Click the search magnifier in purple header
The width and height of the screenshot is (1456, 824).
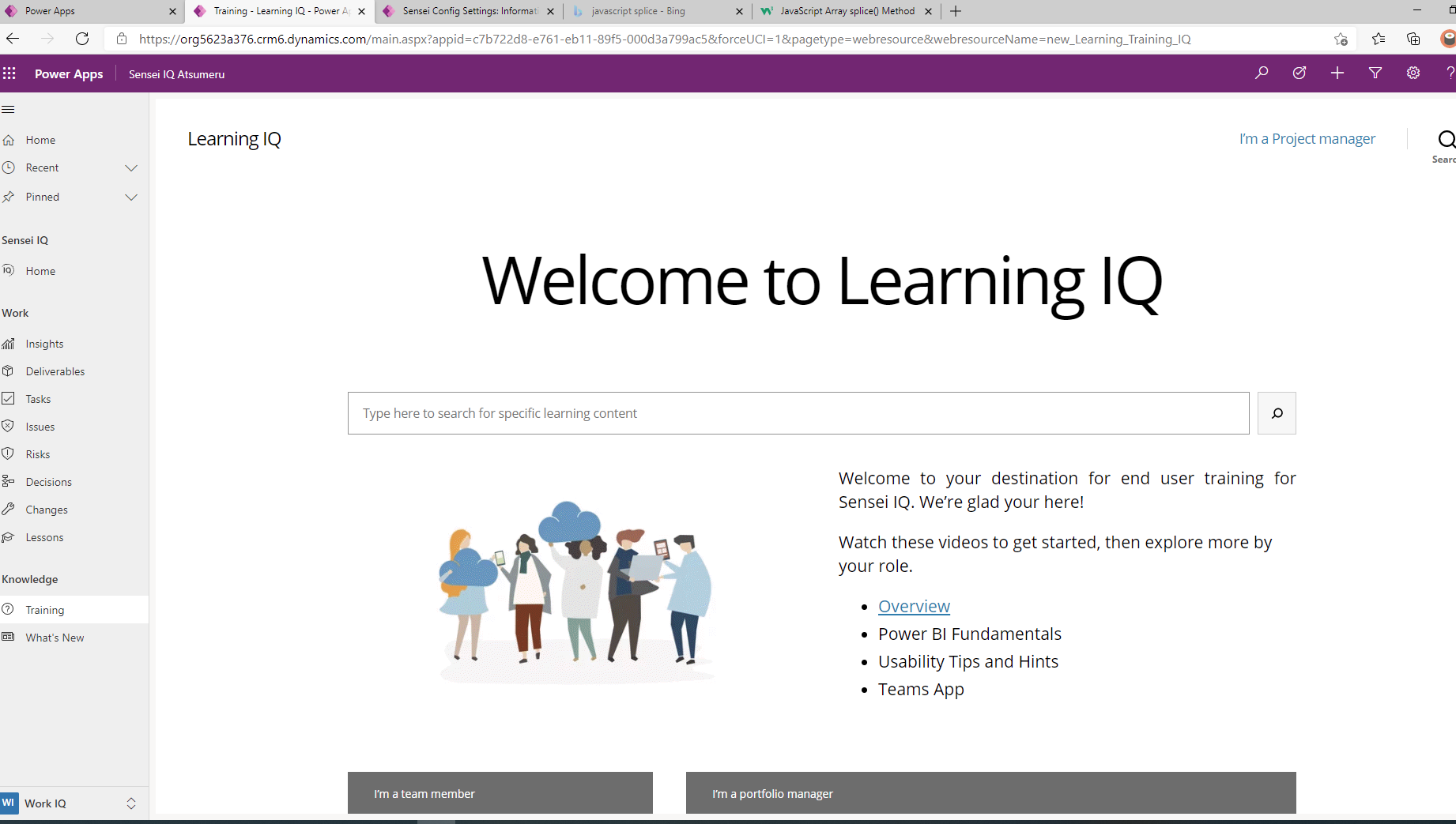click(x=1262, y=73)
